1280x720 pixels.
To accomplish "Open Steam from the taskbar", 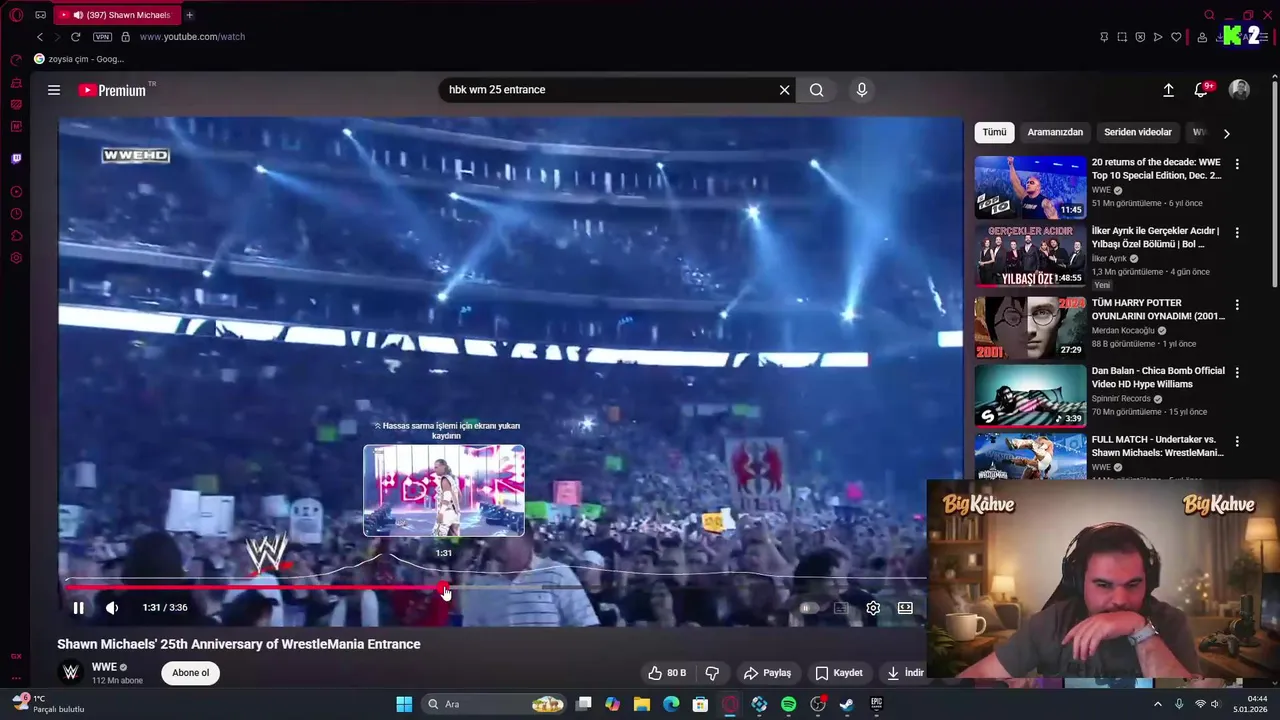I will coord(846,704).
